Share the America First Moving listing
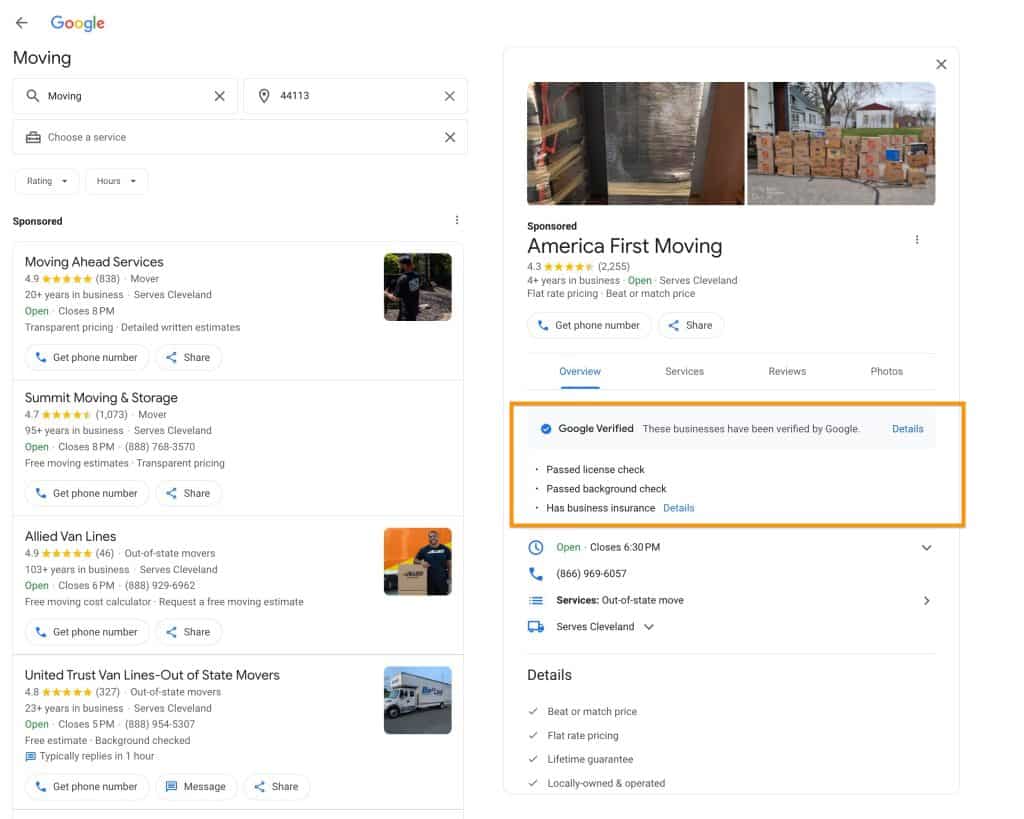 point(690,325)
